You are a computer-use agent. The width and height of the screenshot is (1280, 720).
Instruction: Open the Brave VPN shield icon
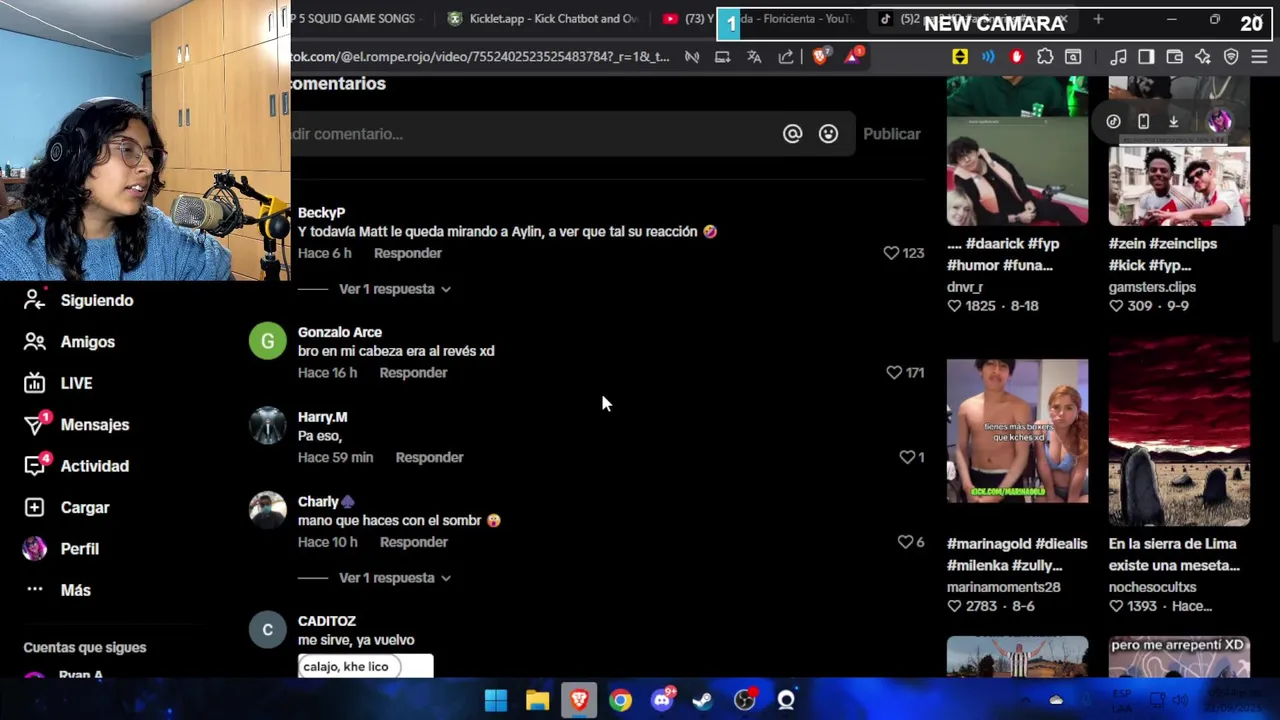coord(1231,57)
